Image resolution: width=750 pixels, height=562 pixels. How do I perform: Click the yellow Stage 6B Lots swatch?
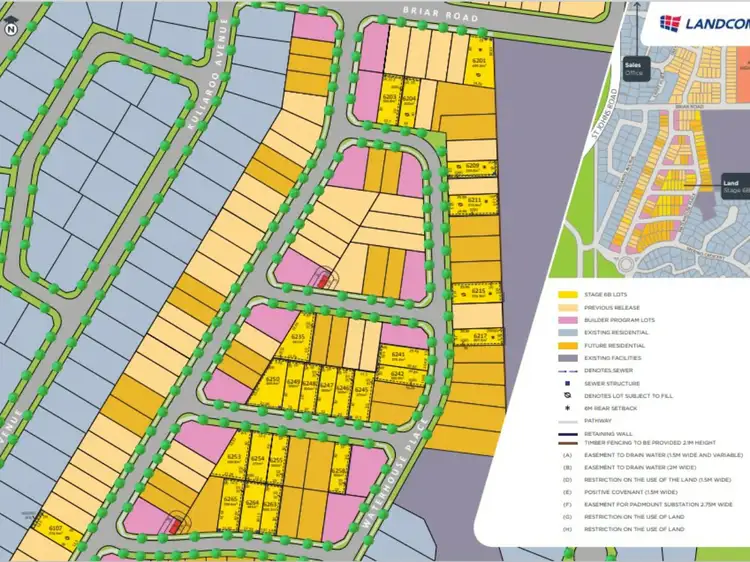(x=566, y=294)
